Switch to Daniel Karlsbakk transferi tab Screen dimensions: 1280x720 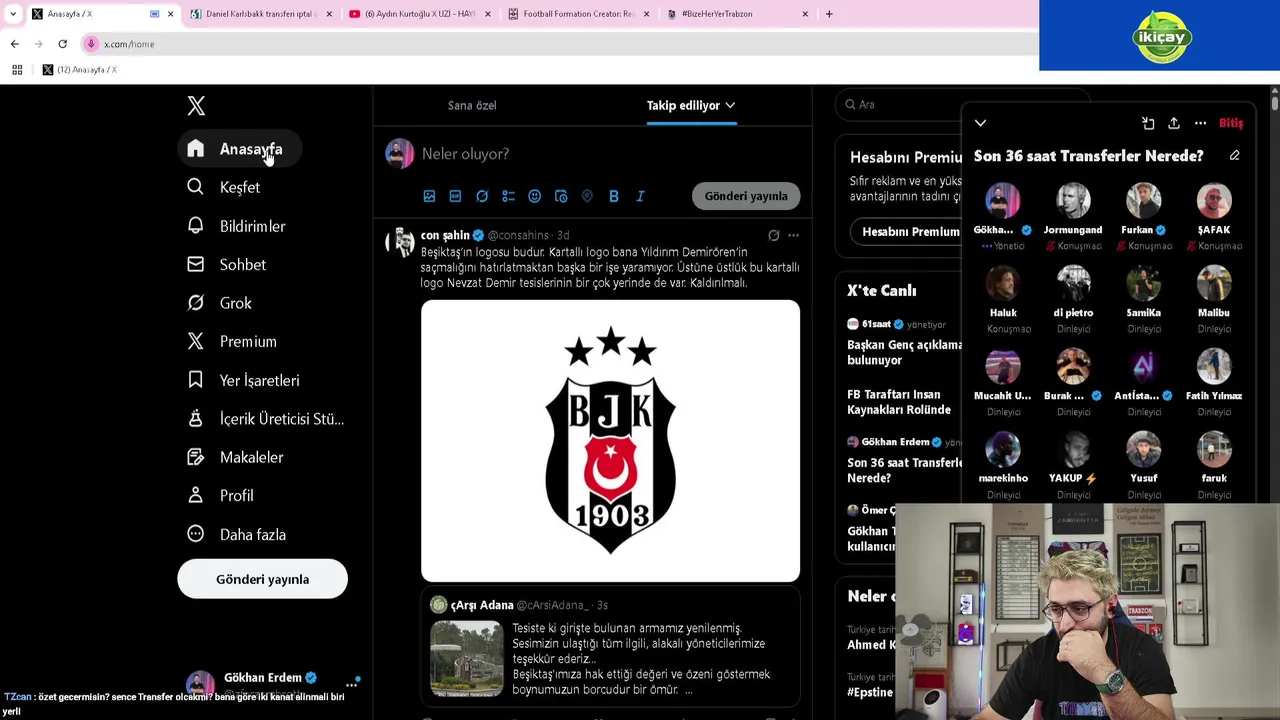point(260,14)
